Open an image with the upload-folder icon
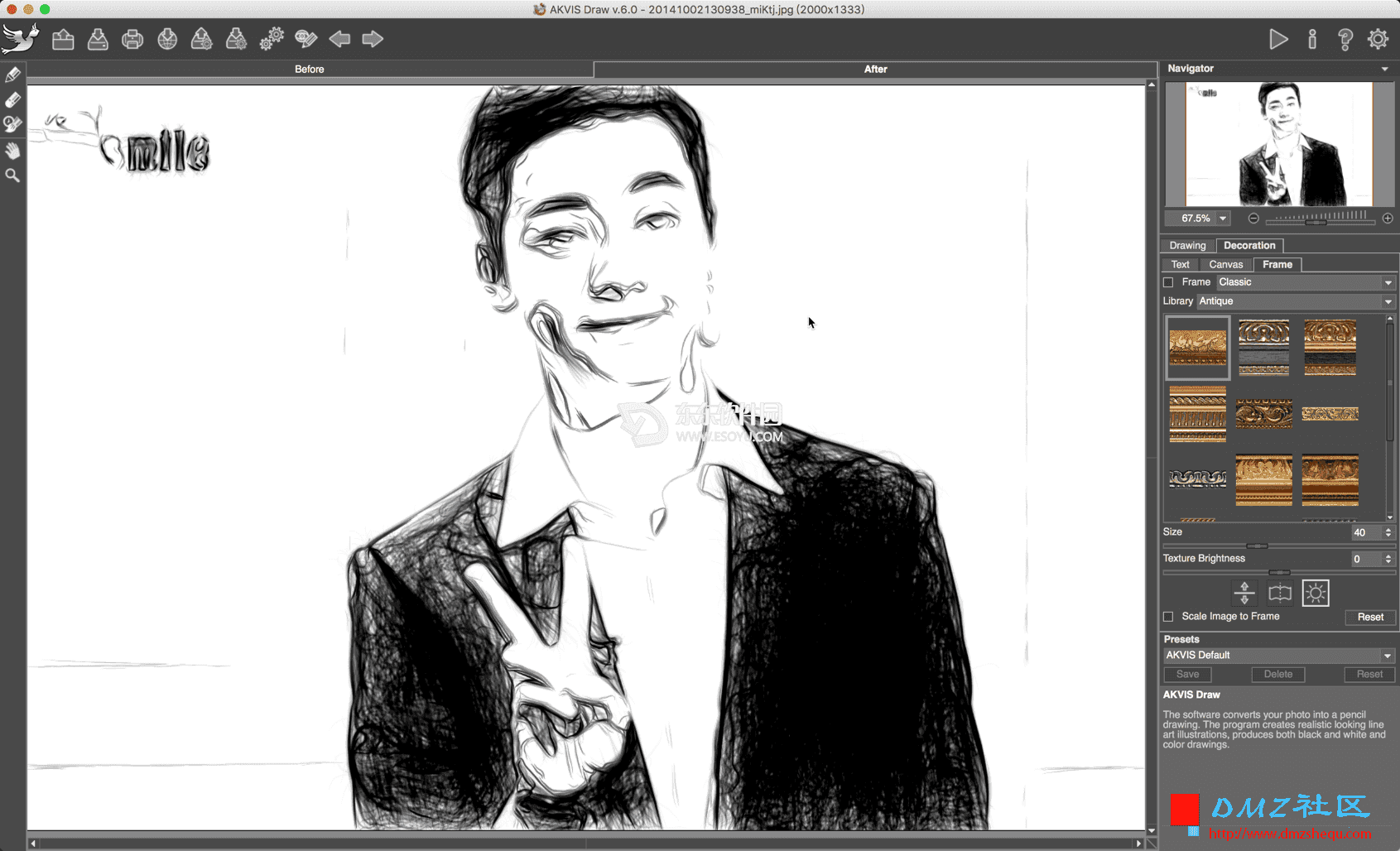The width and height of the screenshot is (1400, 851). point(63,39)
